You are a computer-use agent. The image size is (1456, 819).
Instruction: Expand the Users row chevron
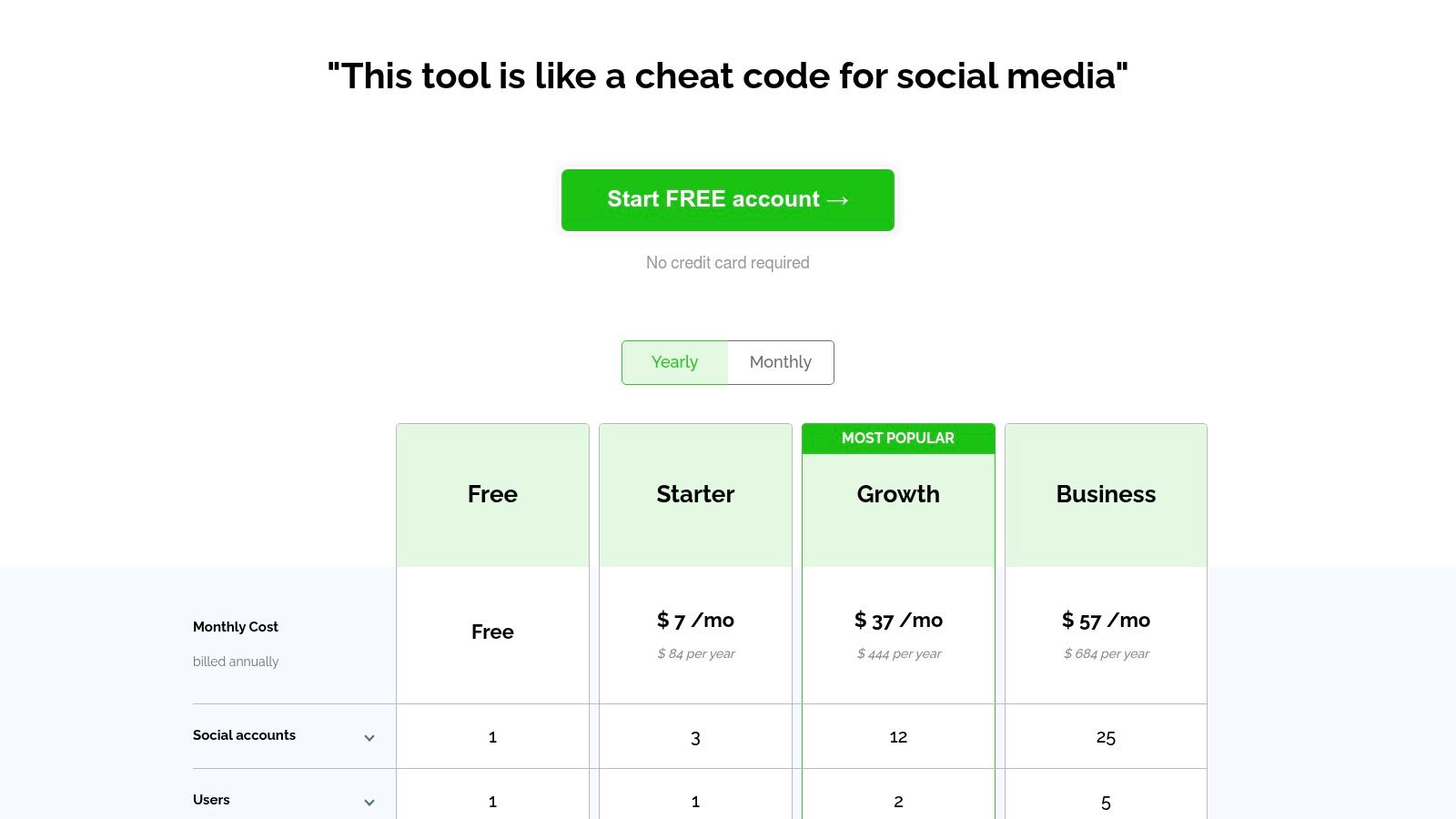(x=369, y=803)
